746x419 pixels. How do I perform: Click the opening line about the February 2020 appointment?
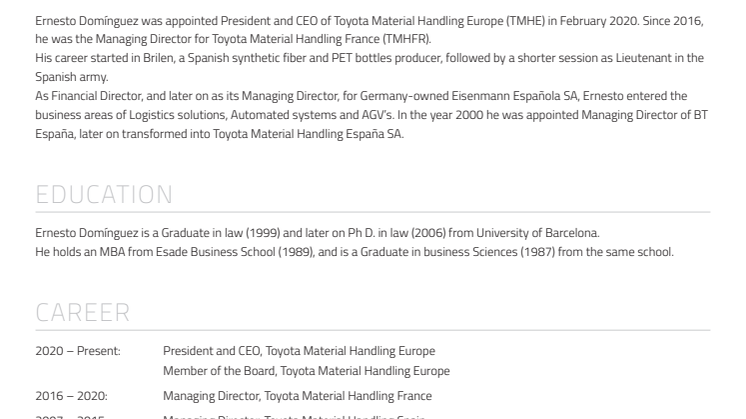369,20
